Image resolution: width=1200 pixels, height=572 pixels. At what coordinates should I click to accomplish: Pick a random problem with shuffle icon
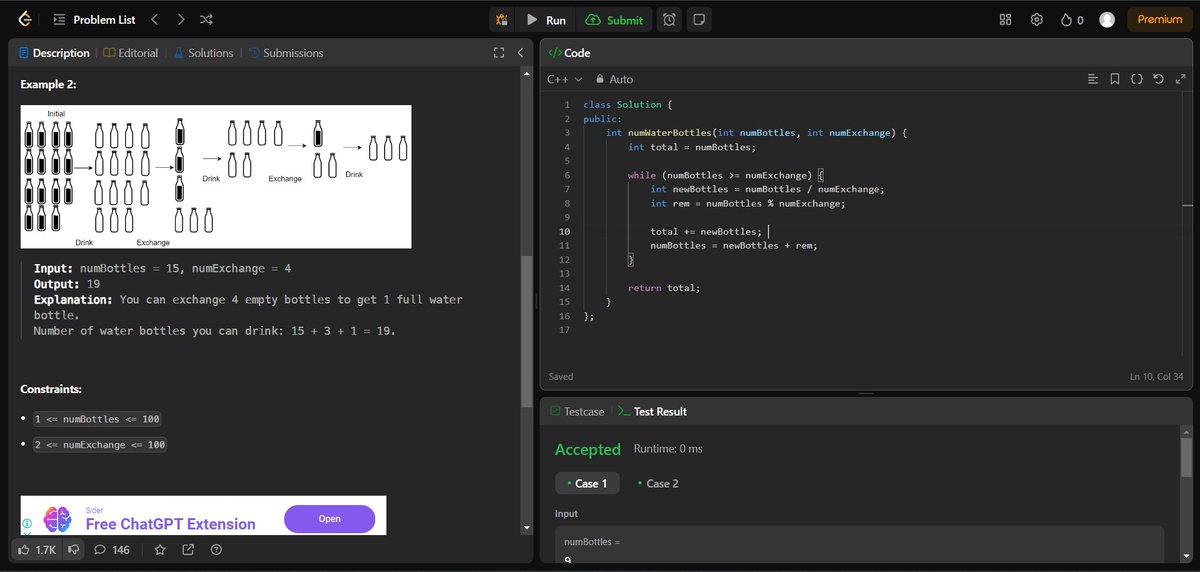[x=206, y=19]
